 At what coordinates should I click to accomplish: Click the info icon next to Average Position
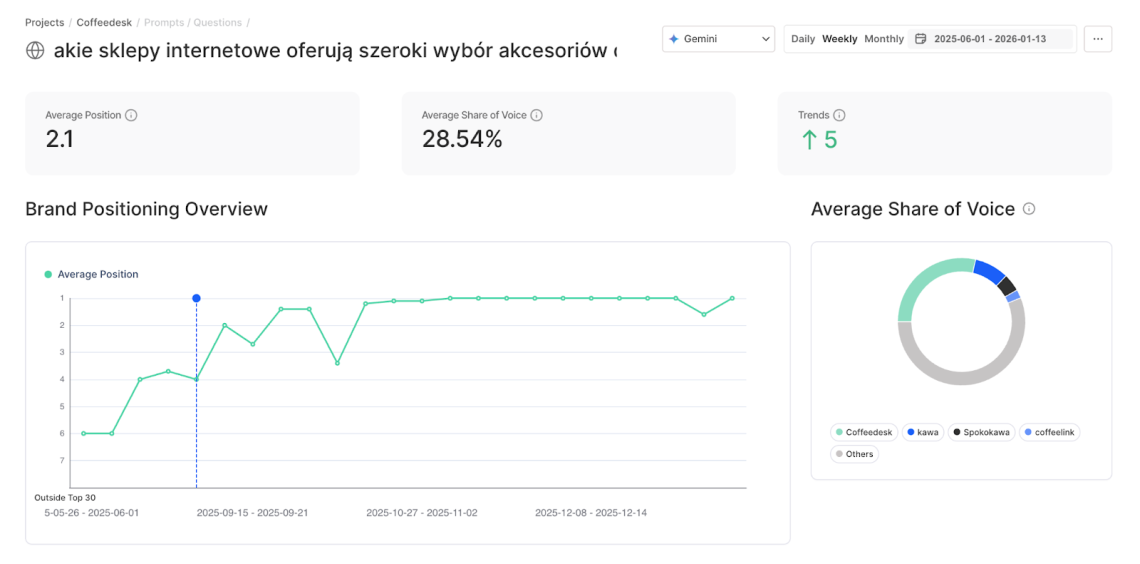(131, 115)
